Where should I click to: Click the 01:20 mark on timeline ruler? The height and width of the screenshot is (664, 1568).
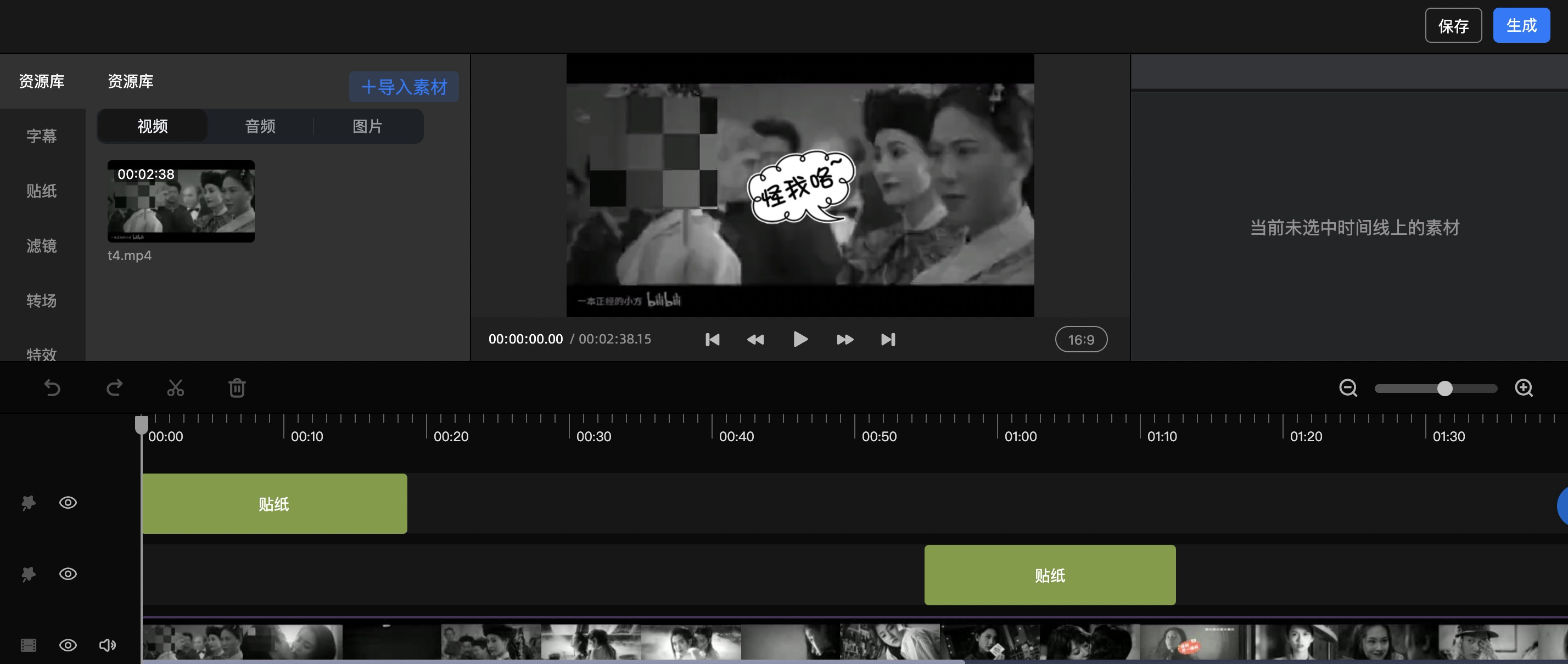(1306, 436)
